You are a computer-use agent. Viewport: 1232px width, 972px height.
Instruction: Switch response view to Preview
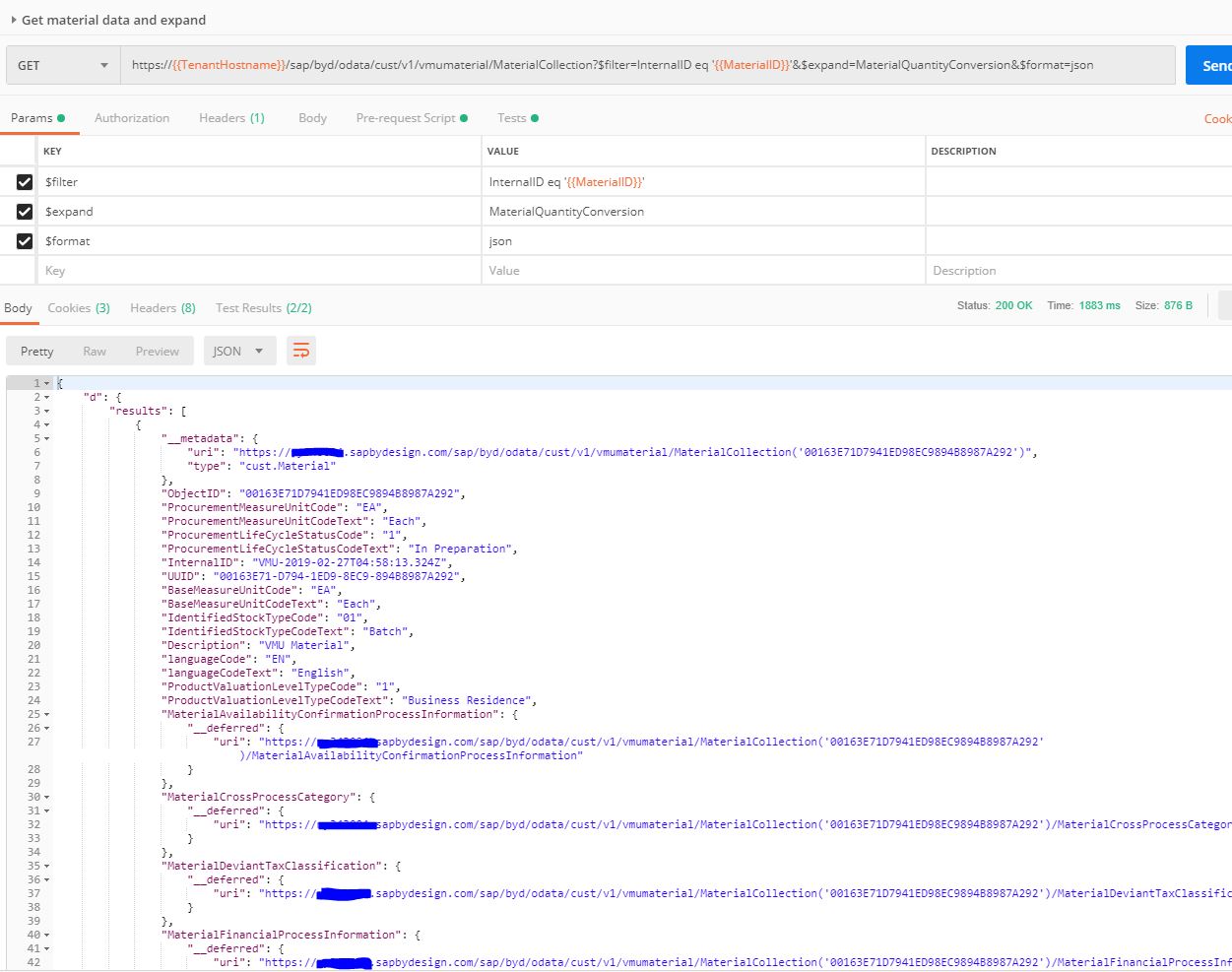point(158,351)
